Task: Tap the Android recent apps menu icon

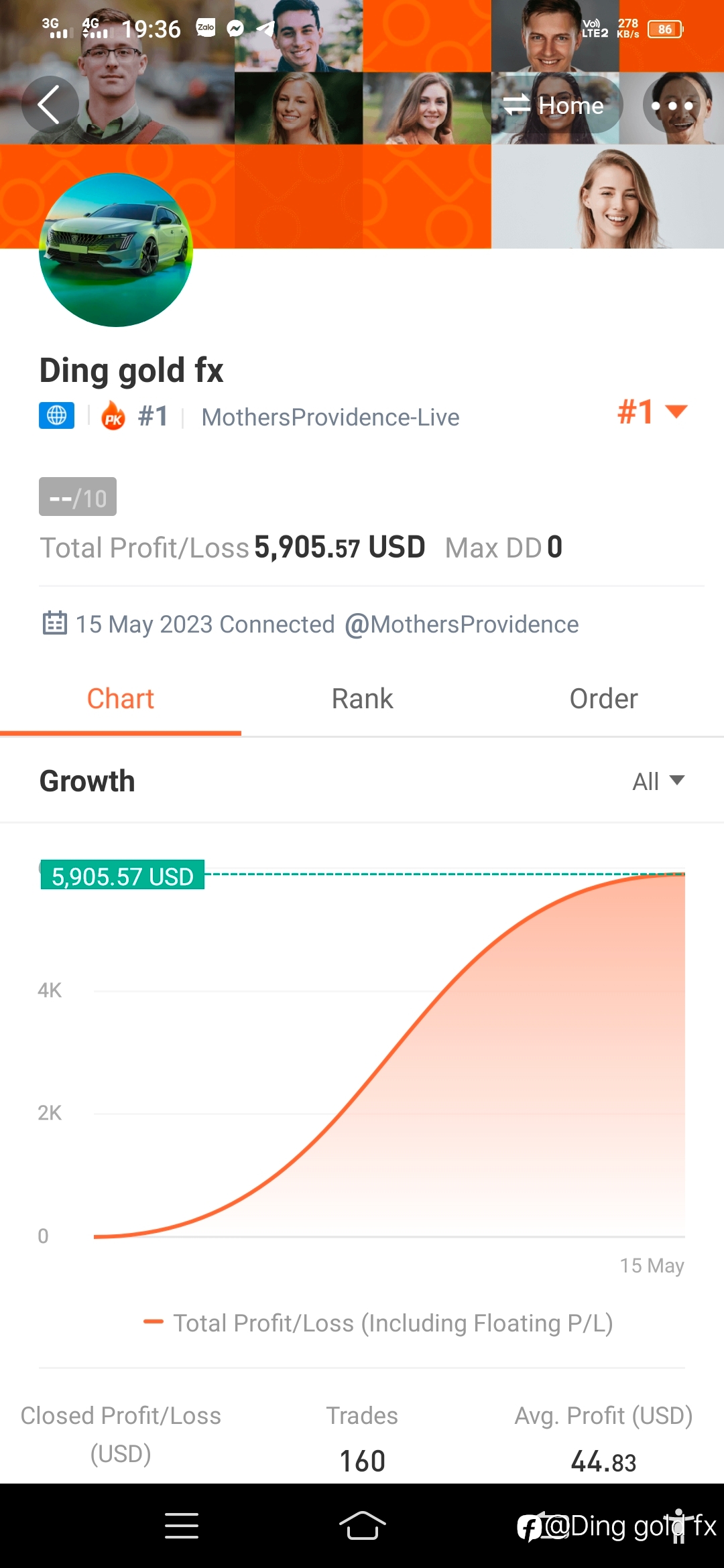Action: [182, 1526]
